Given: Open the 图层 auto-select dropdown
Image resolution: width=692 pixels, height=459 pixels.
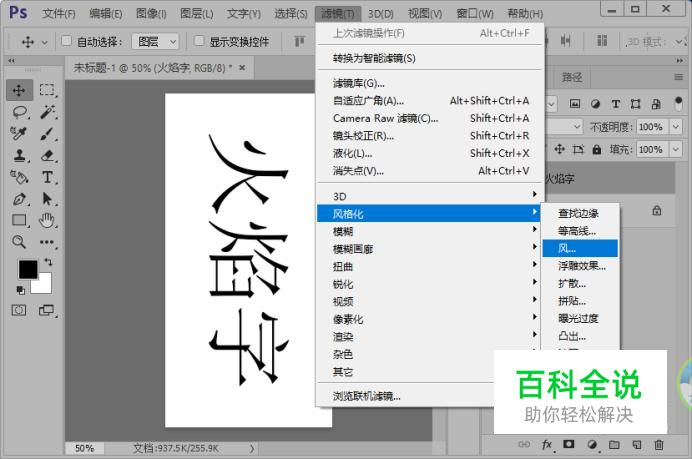Looking at the screenshot, I should tap(155, 42).
